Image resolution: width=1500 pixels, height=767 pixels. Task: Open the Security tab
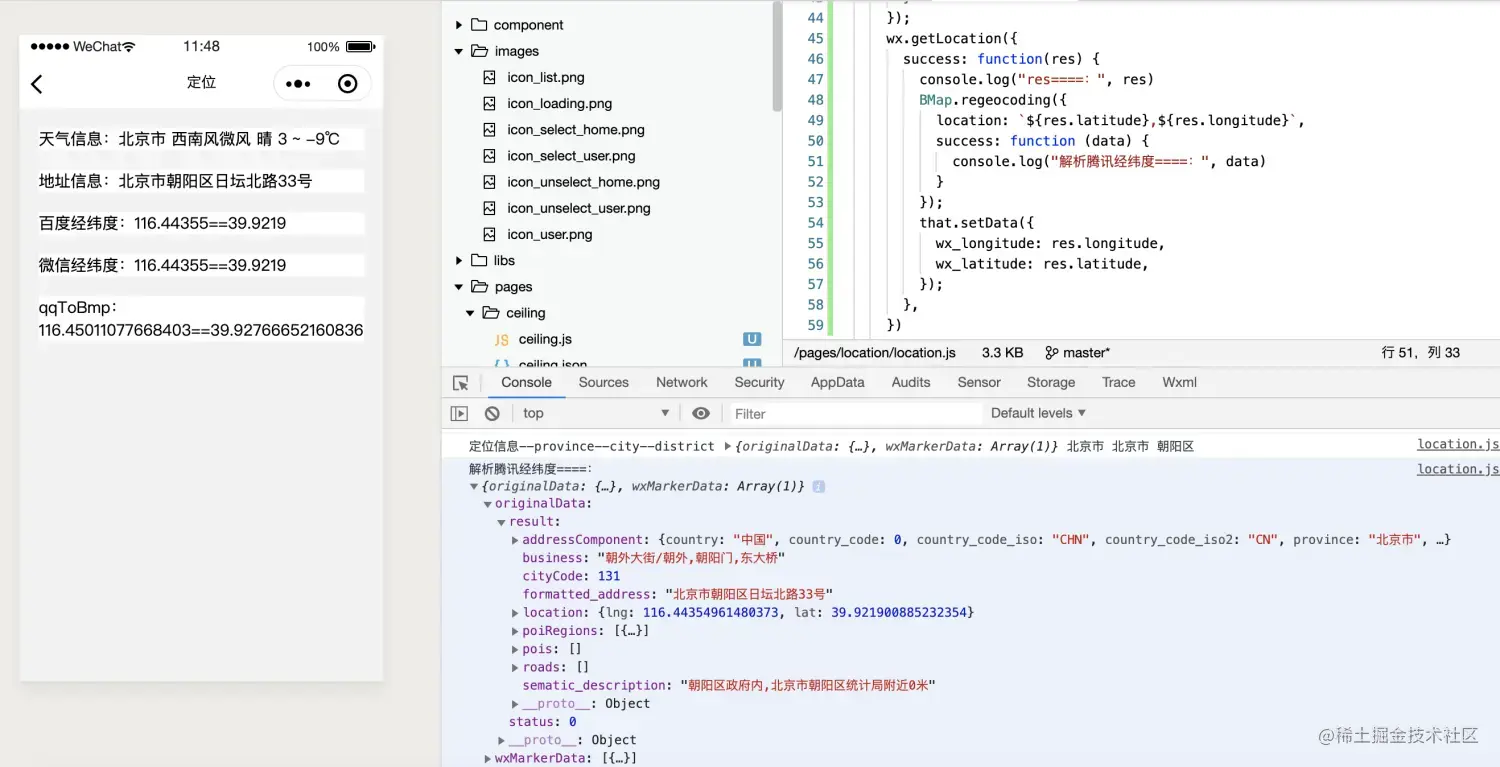[x=759, y=382]
